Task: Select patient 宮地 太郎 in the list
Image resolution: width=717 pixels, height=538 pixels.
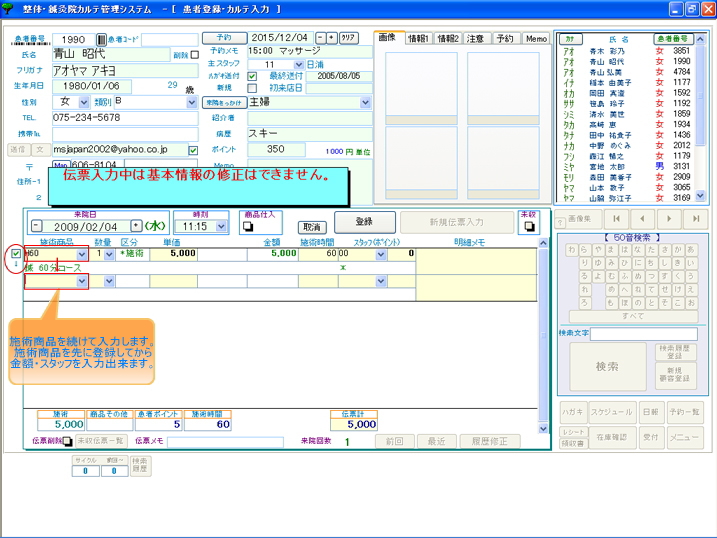Action: pyautogui.click(x=626, y=167)
